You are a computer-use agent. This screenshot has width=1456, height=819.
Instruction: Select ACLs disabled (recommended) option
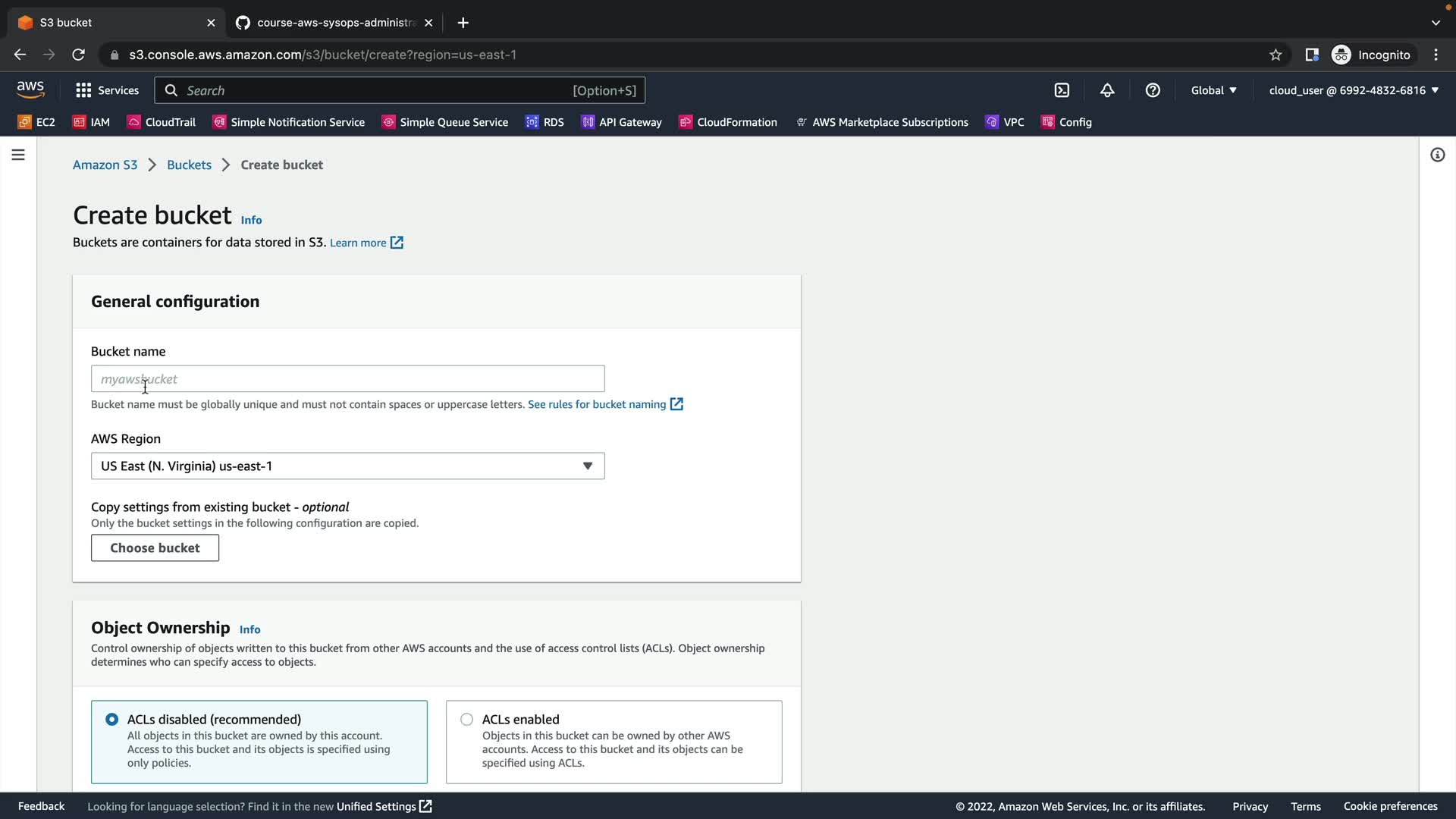click(112, 719)
